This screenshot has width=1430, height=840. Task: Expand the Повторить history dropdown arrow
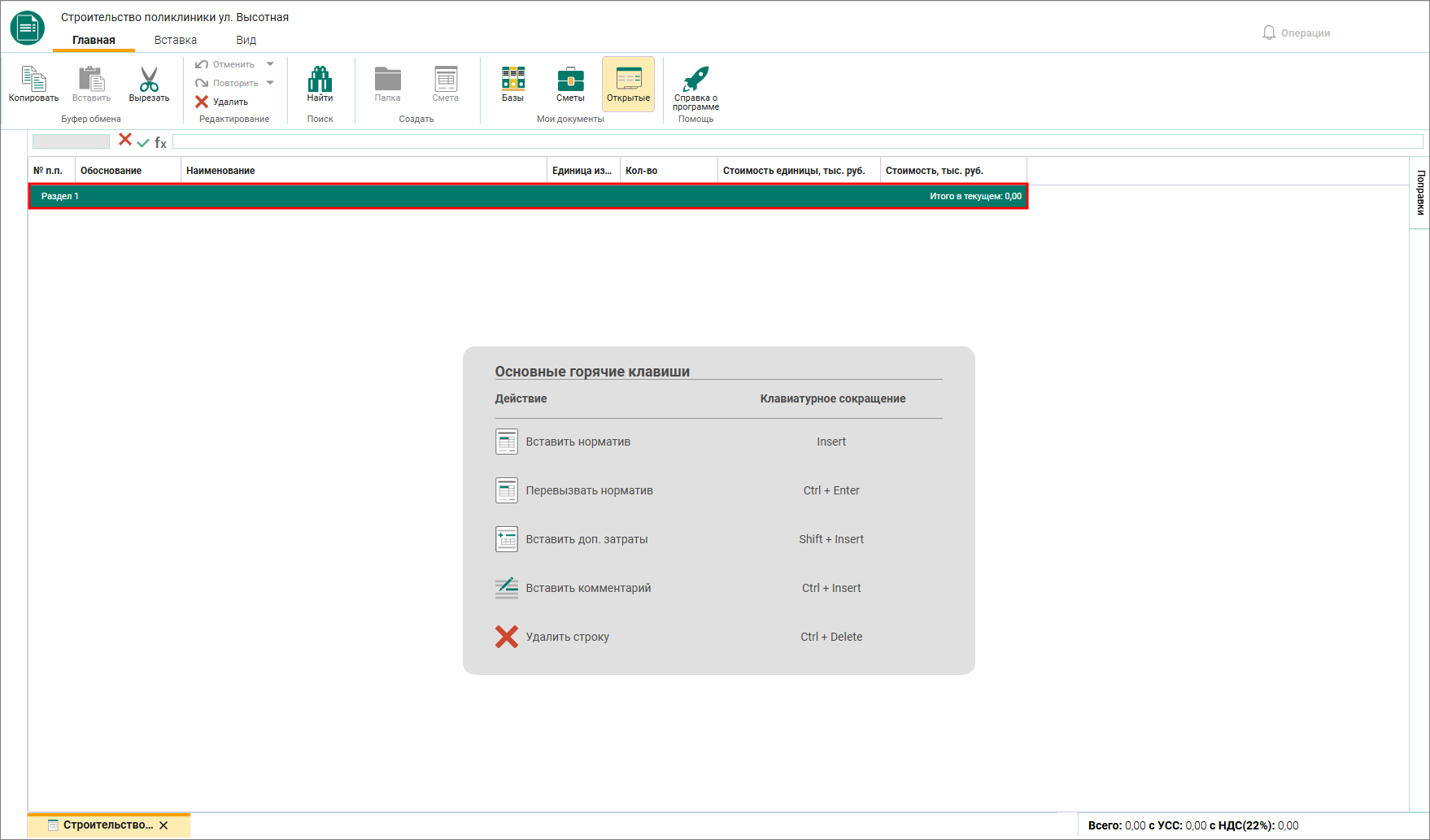[x=270, y=83]
